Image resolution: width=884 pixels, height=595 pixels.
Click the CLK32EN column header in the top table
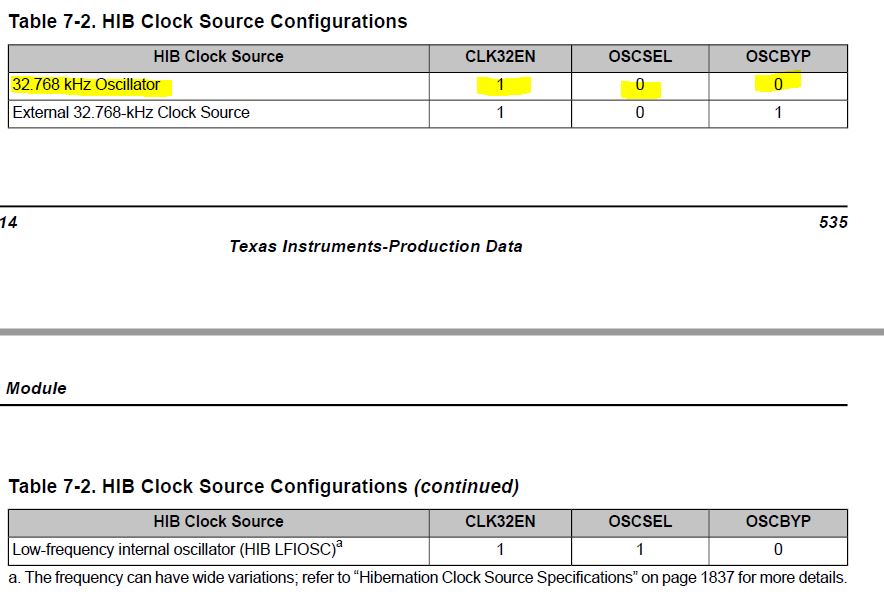(500, 57)
